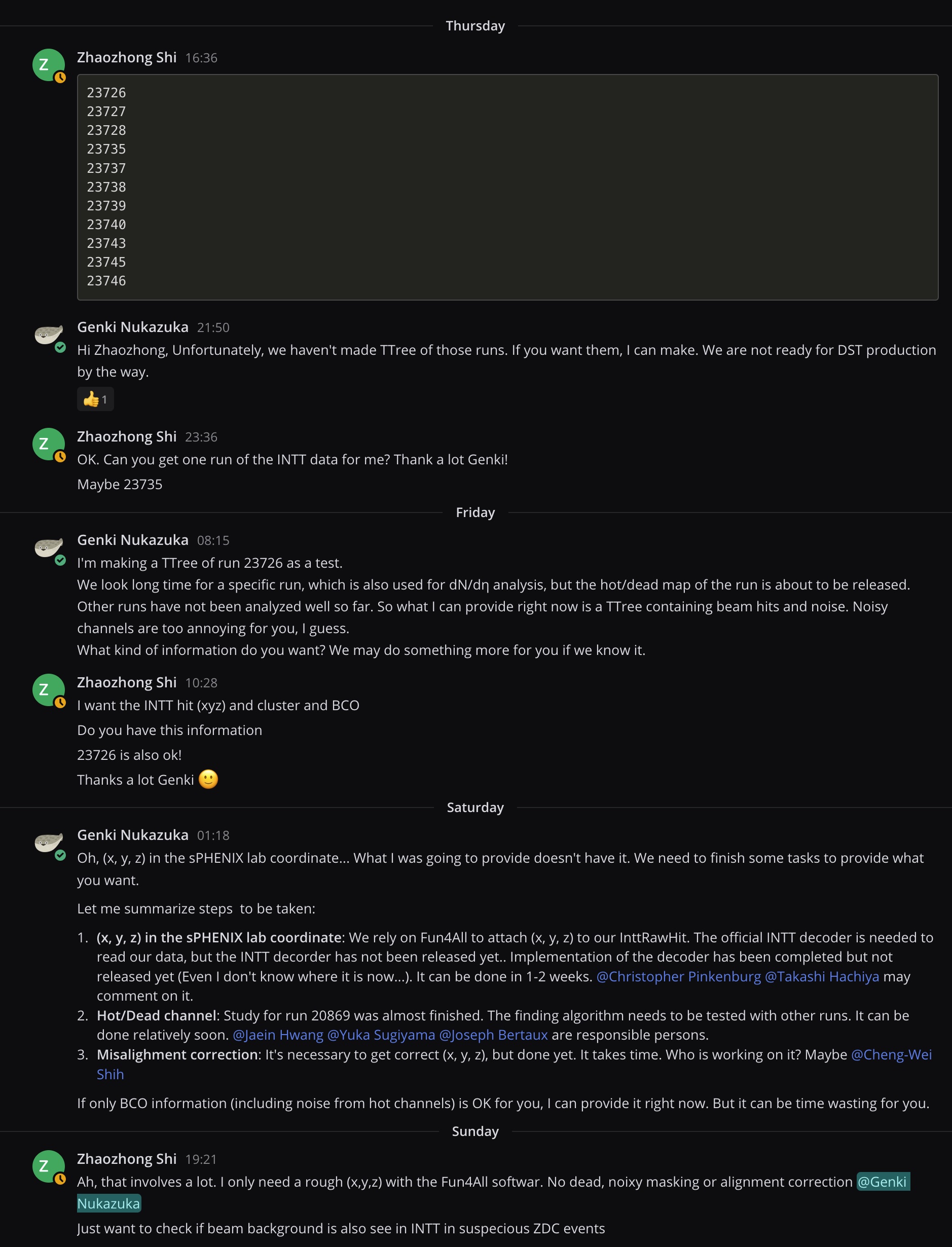
Task: Open @Joseph Bertaux mention
Action: [493, 1035]
